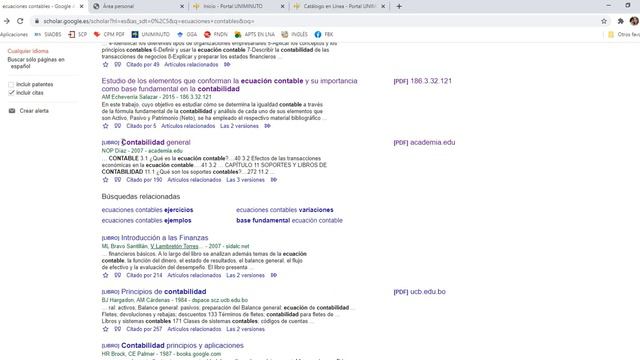Screen dimensions: 640x360
Task: Open the PDF link from 186.3.32.121
Action: [x=422, y=81]
